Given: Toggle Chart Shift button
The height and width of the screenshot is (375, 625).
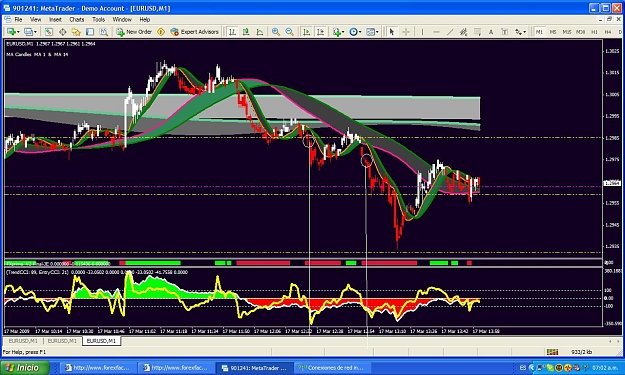Looking at the screenshot, I should point(320,32).
